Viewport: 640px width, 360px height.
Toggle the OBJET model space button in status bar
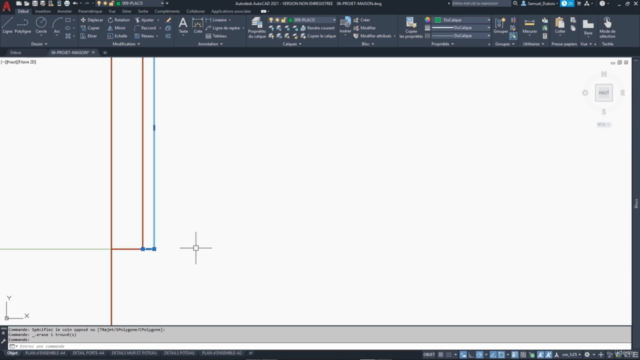(x=429, y=355)
